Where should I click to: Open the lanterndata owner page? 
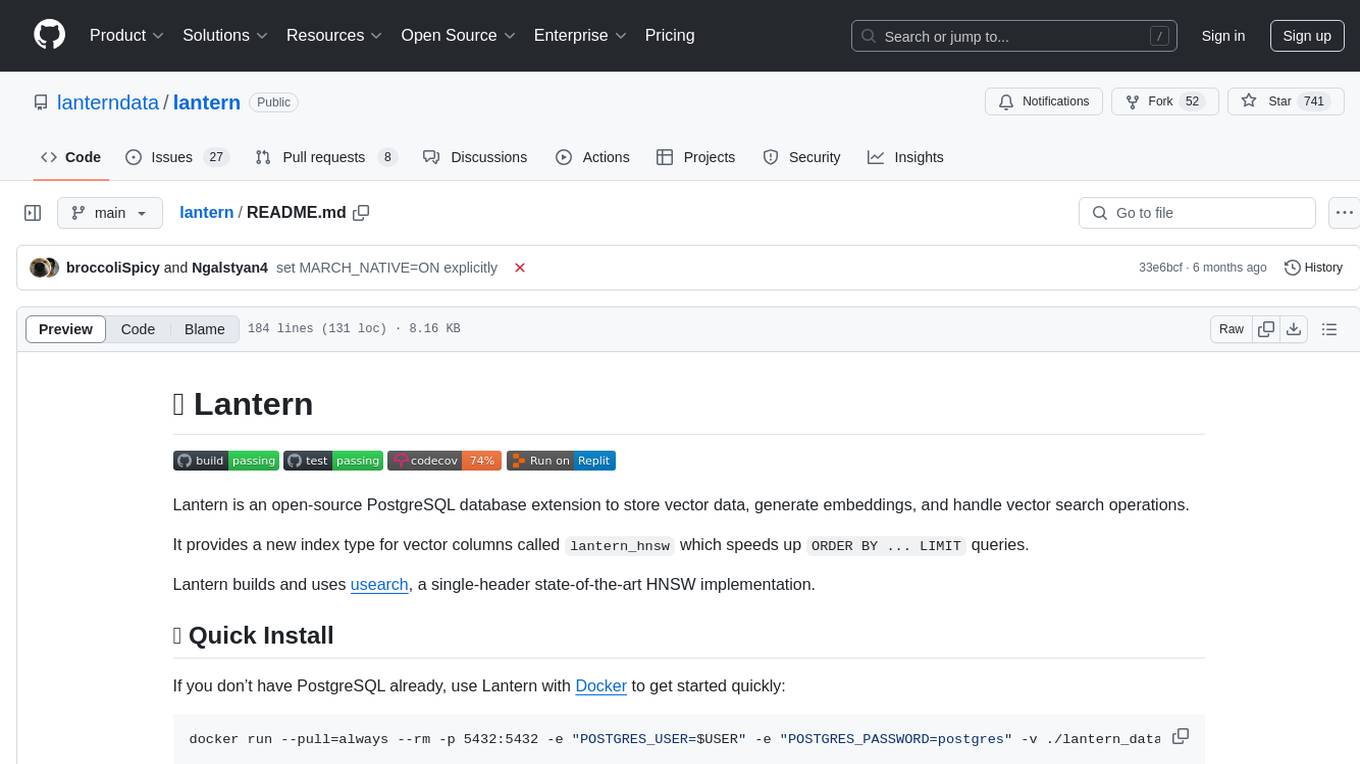[x=108, y=102]
